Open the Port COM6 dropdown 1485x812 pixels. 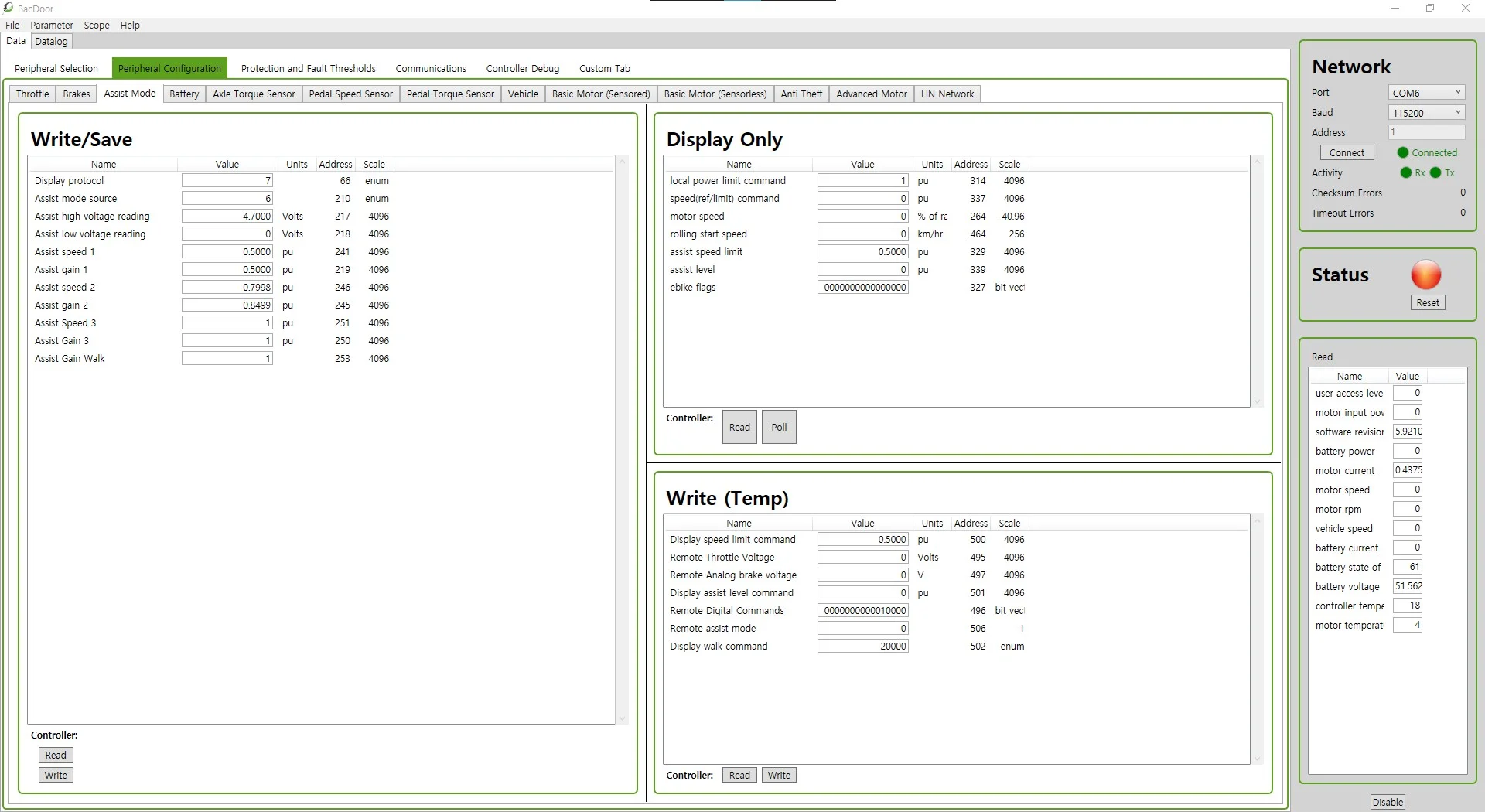pos(1426,93)
